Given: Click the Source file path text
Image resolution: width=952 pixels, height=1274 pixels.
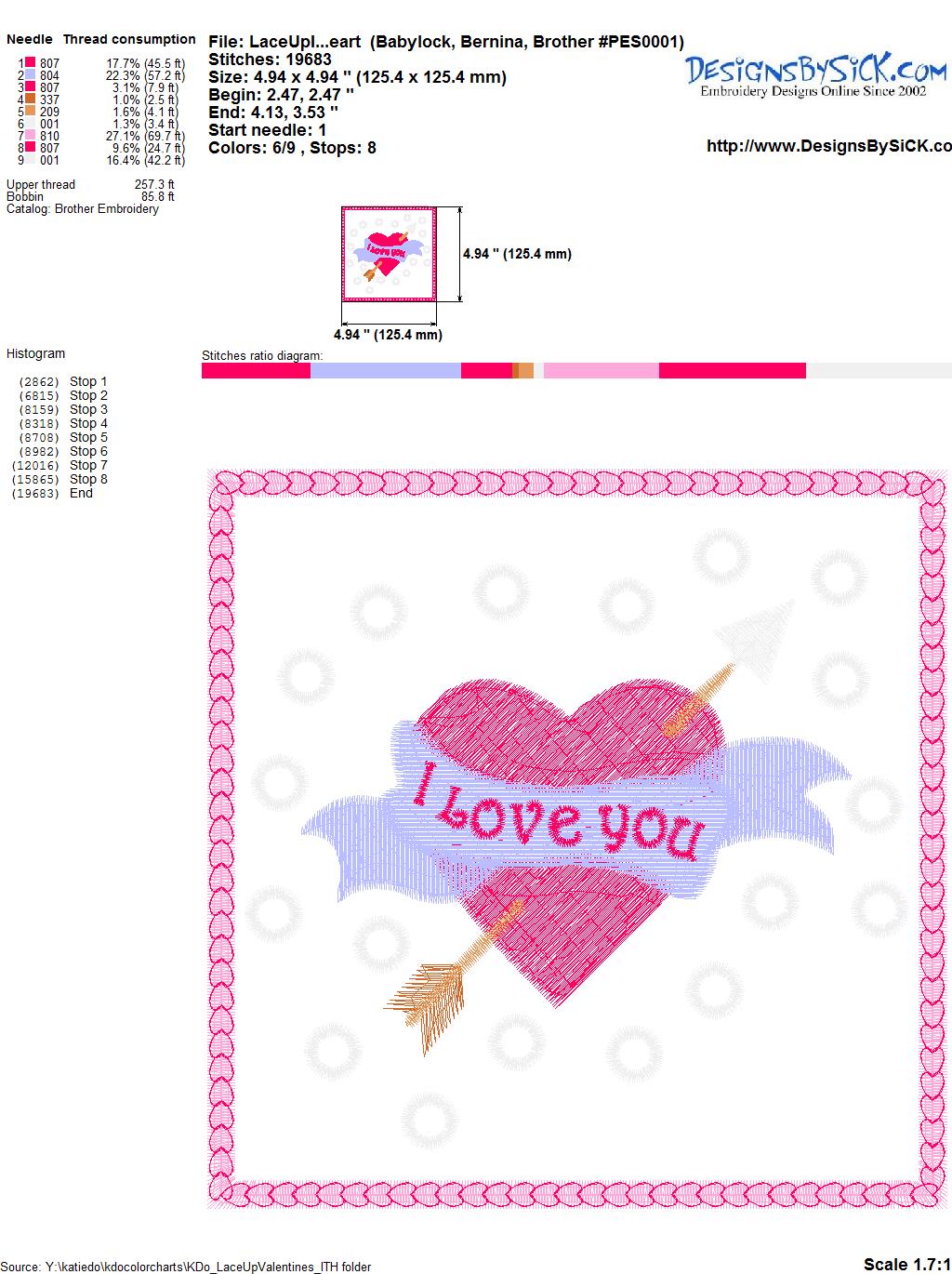Looking at the screenshot, I should pyautogui.click(x=186, y=1267).
